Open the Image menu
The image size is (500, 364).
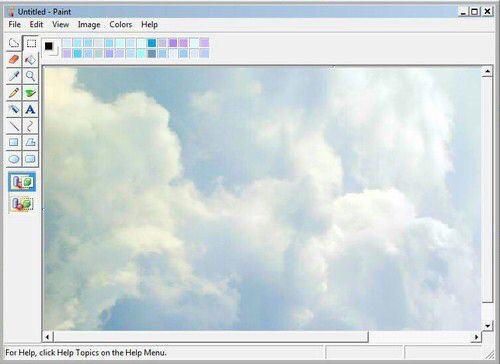(x=89, y=24)
